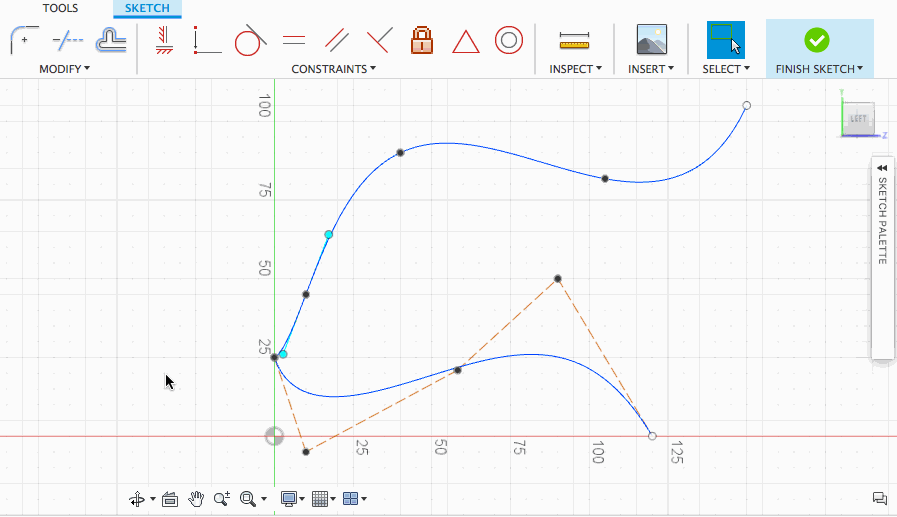Screen dimensions: 897x517
Task: Open the INSERT dropdown menu
Action: pyautogui.click(x=651, y=69)
